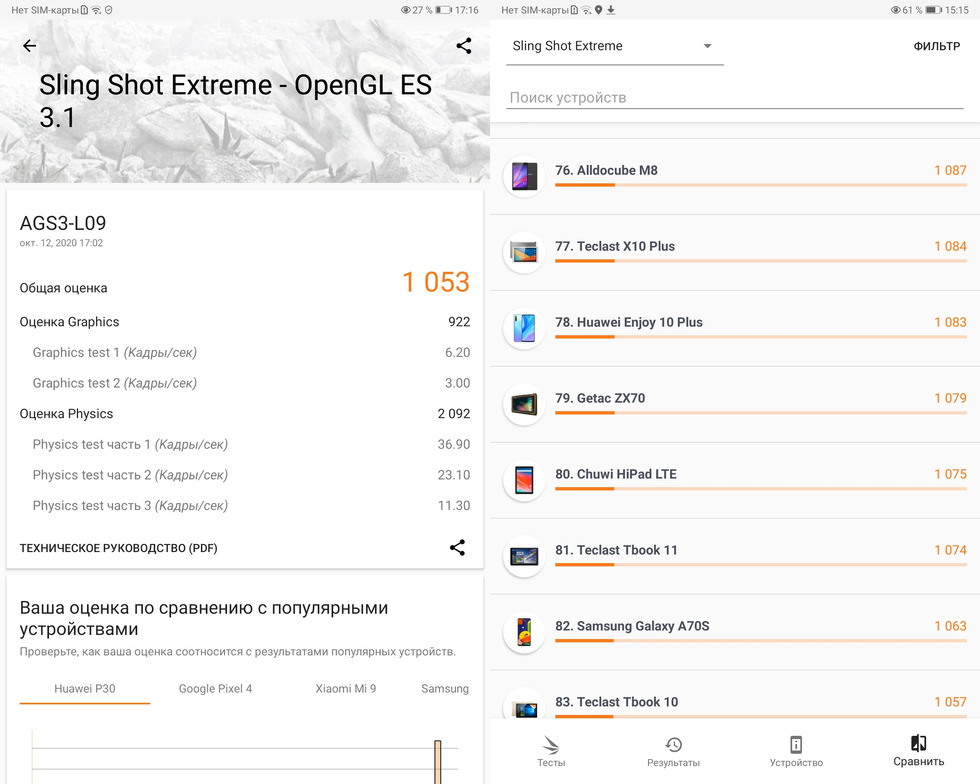The image size is (980, 784).
Task: Select row 83. Teclast Tbook 10
Action: tap(735, 695)
